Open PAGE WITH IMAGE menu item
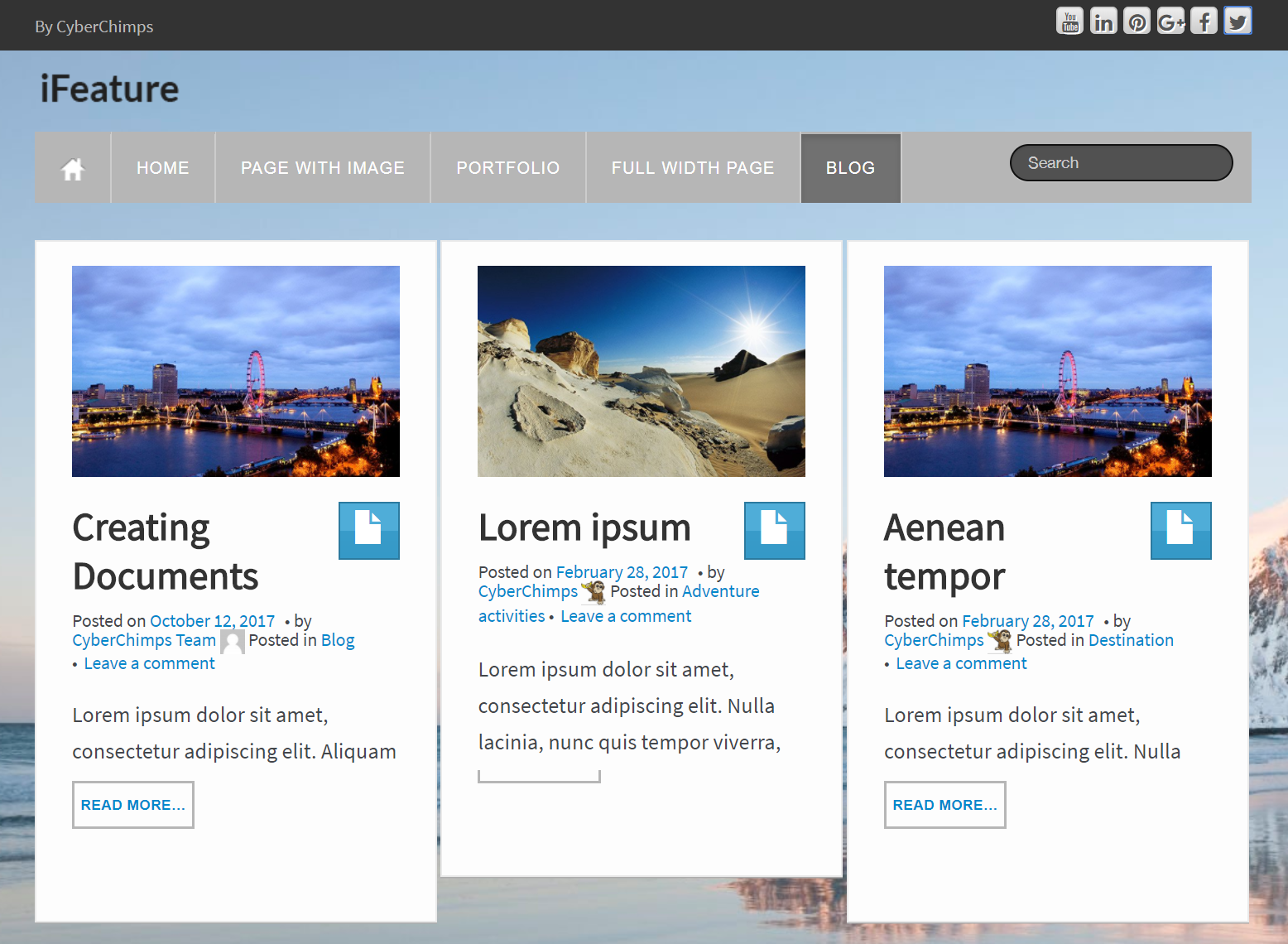Viewport: 1288px width, 944px height. coord(323,168)
